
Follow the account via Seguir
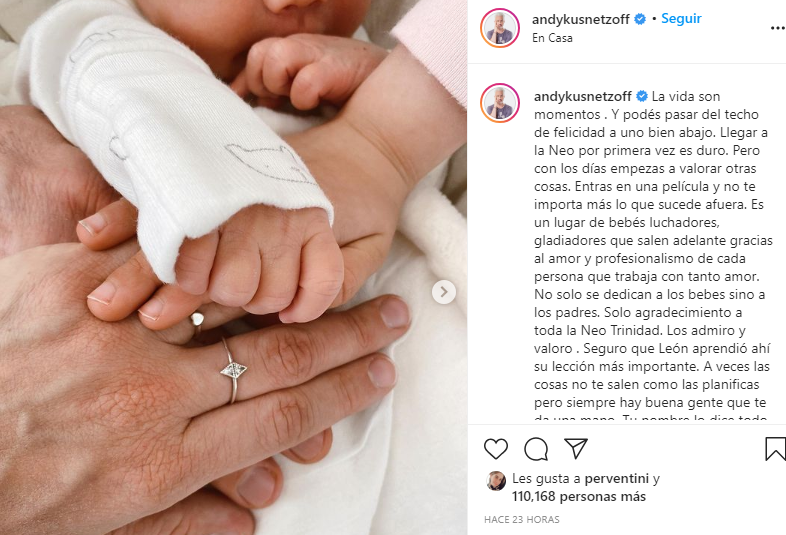(681, 19)
